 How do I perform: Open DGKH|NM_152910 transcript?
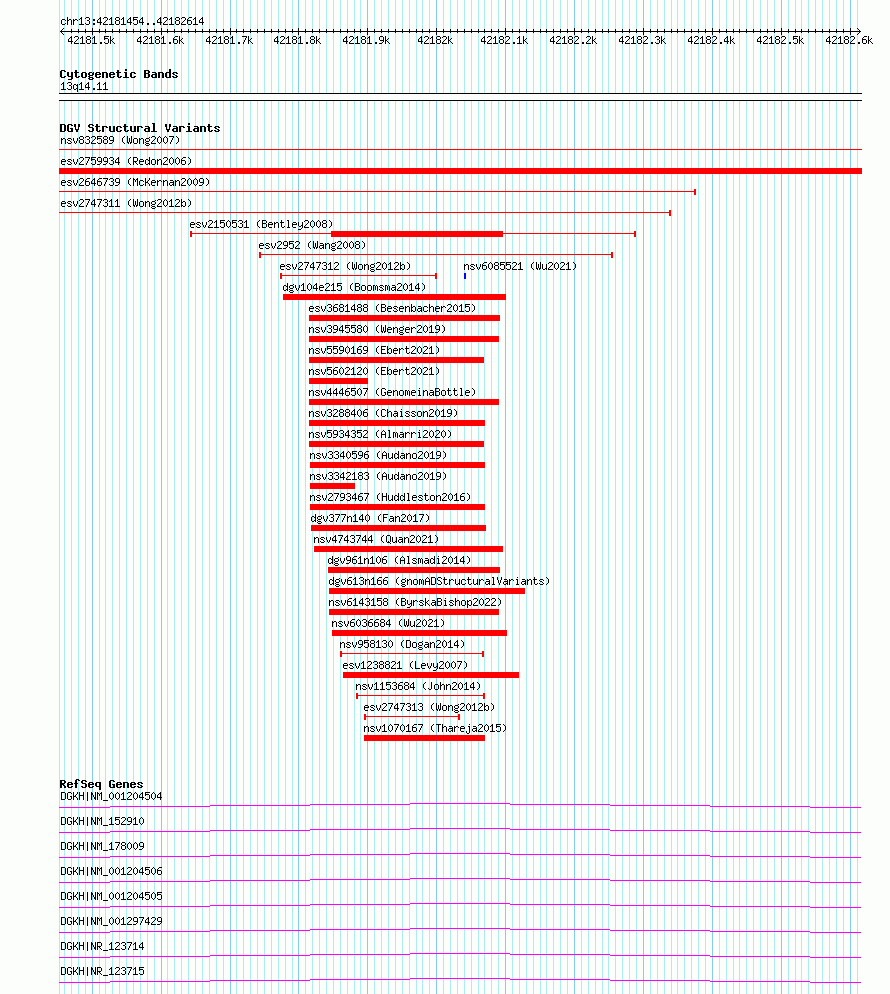click(102, 821)
